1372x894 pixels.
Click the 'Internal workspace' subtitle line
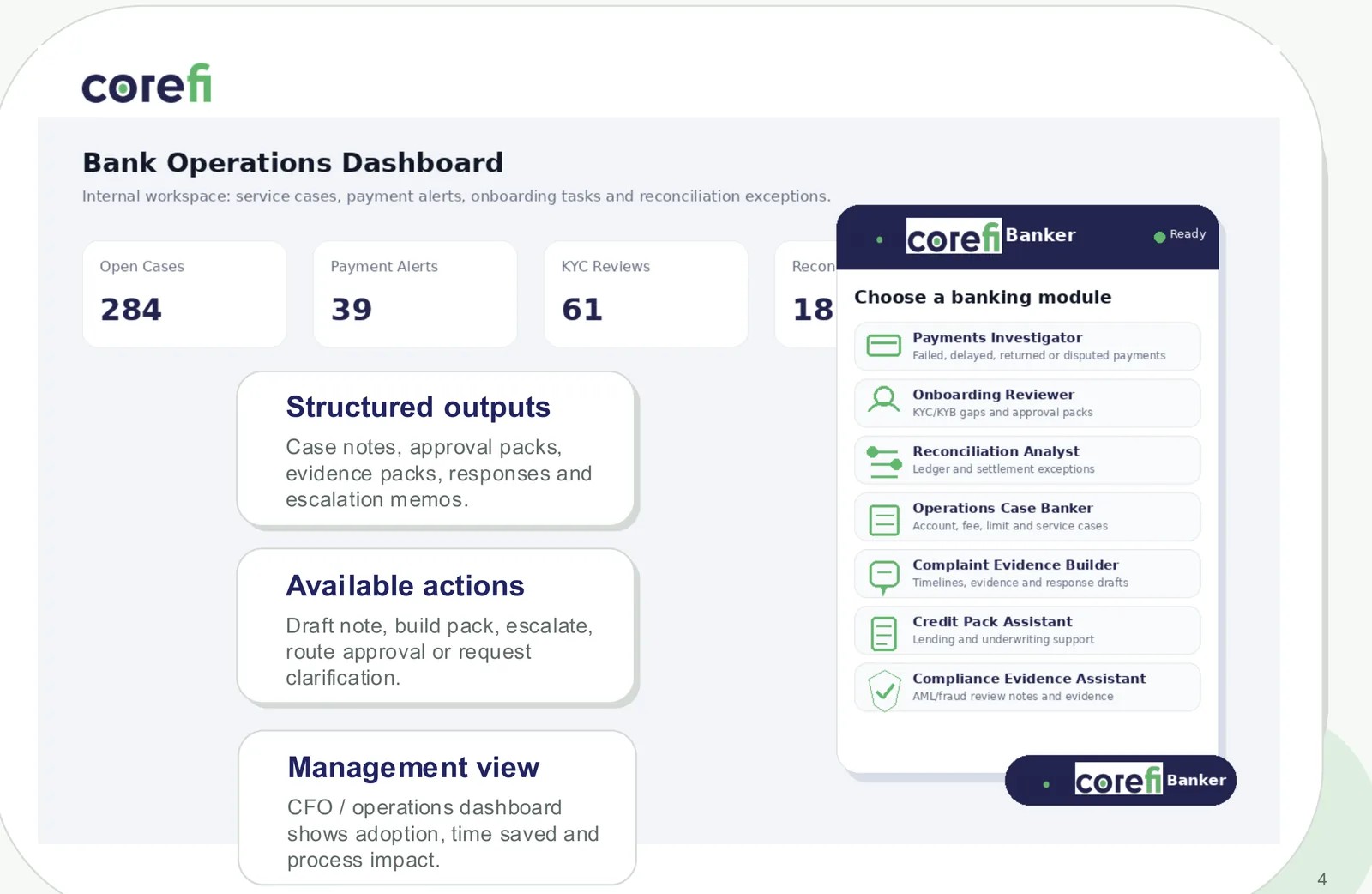(456, 196)
